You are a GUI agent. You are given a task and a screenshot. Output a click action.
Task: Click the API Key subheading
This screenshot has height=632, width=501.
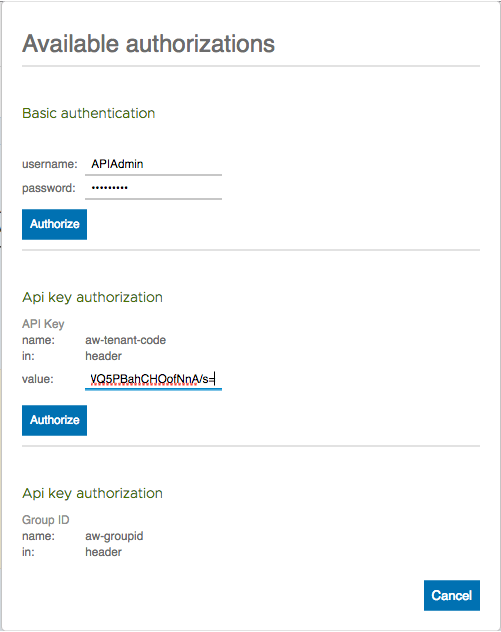(43, 324)
